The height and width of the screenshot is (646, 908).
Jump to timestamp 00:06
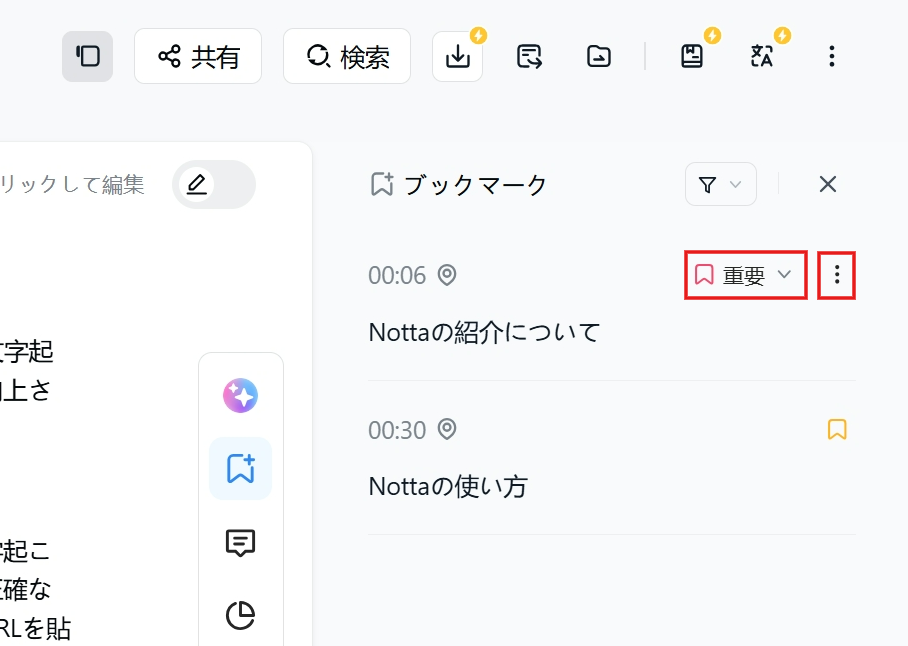[397, 275]
